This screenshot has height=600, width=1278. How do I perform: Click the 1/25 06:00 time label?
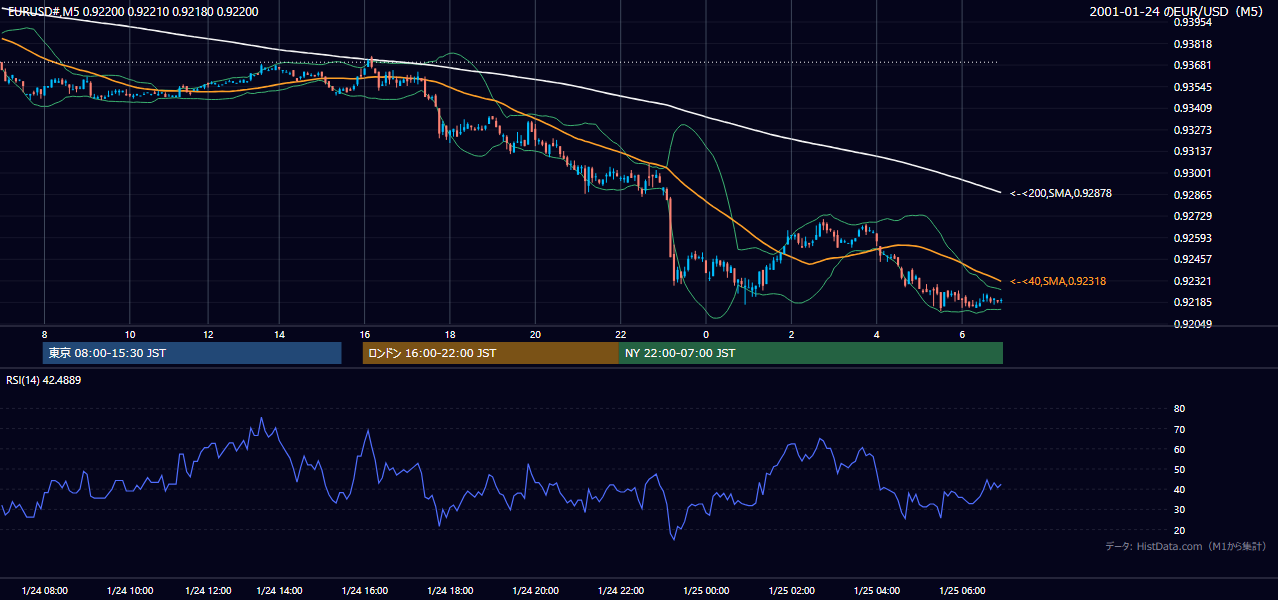[962, 591]
